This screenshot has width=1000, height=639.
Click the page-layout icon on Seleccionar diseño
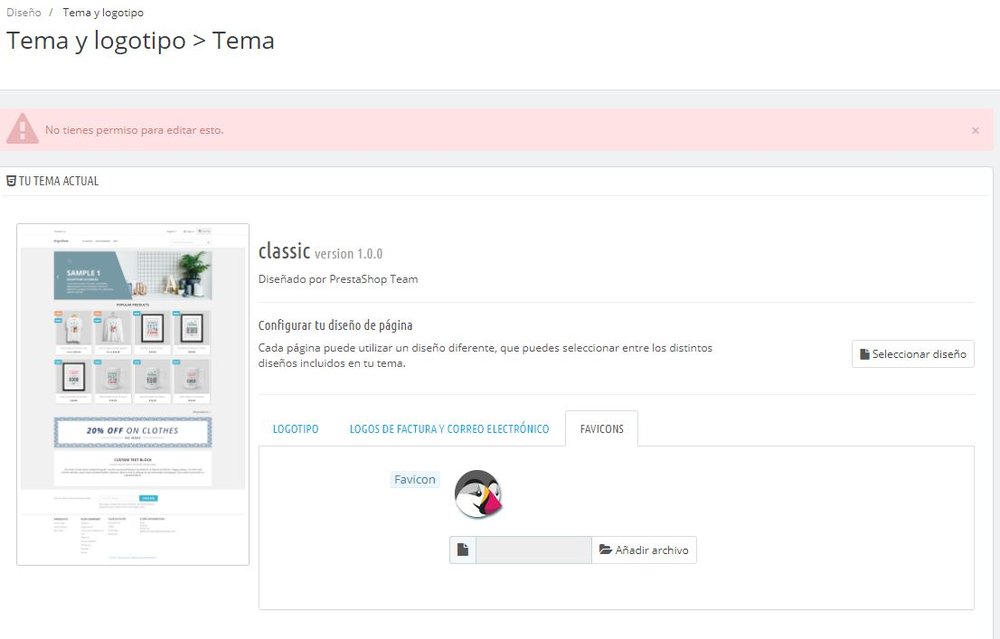(x=864, y=353)
